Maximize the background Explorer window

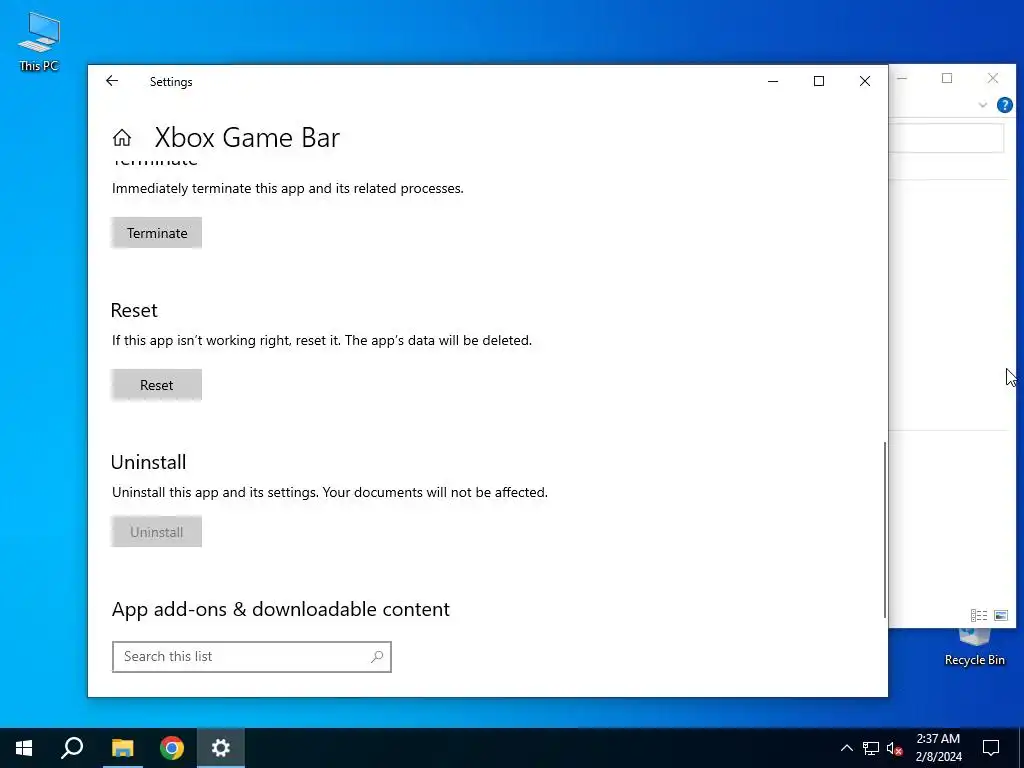click(947, 78)
